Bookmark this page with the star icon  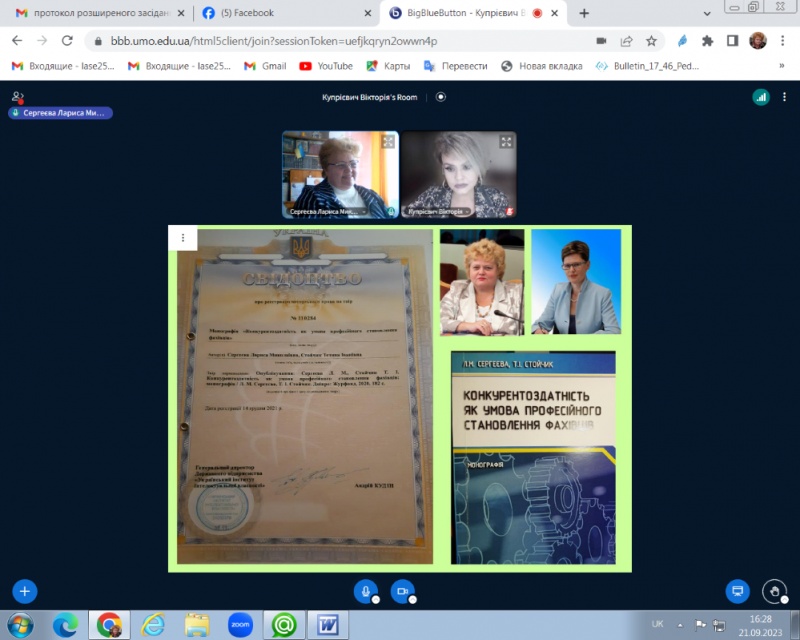coord(651,41)
